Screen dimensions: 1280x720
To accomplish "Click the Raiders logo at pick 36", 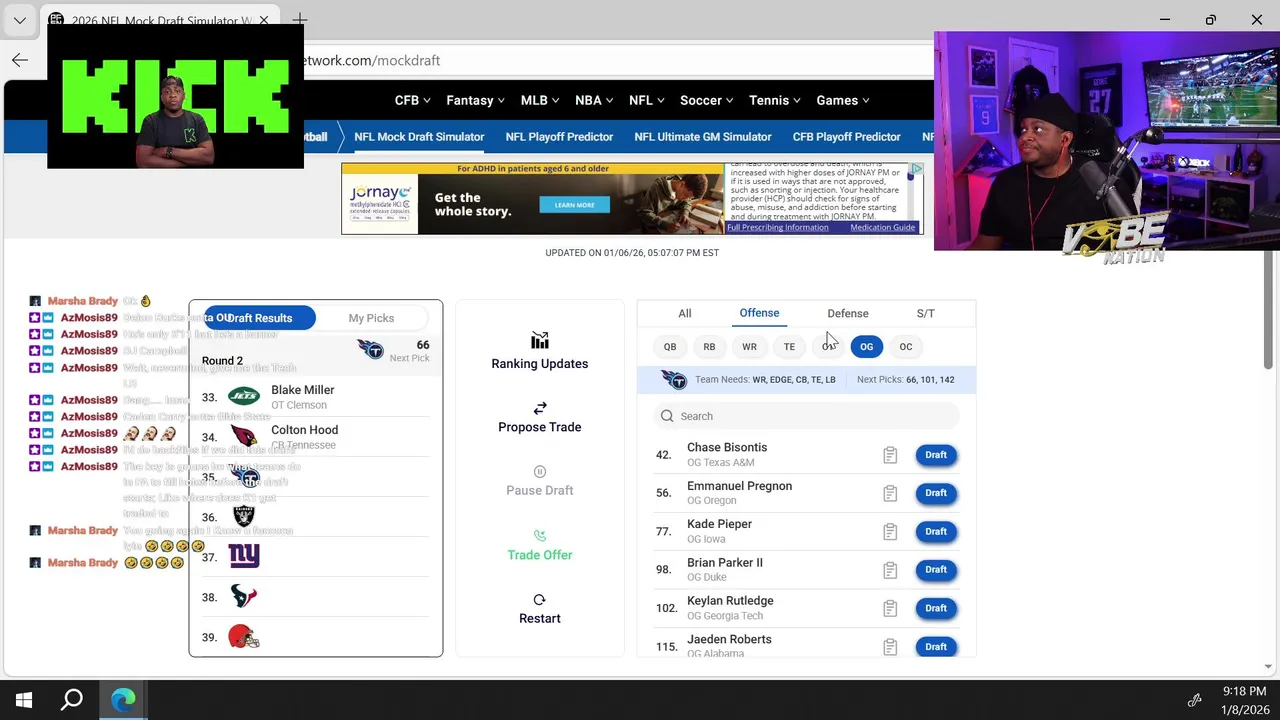I will click(x=244, y=517).
